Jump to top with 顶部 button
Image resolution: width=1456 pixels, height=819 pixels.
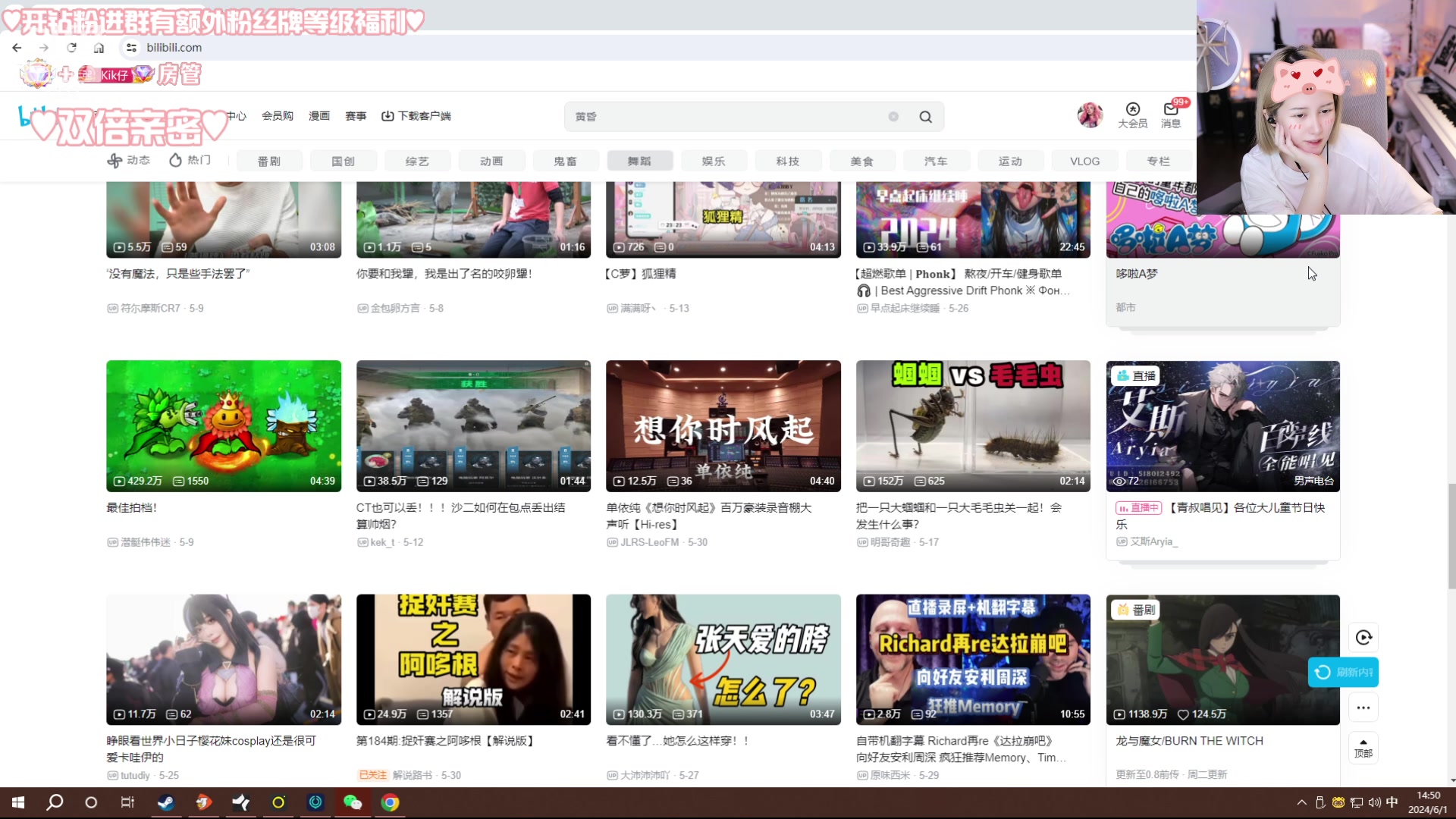pyautogui.click(x=1363, y=748)
